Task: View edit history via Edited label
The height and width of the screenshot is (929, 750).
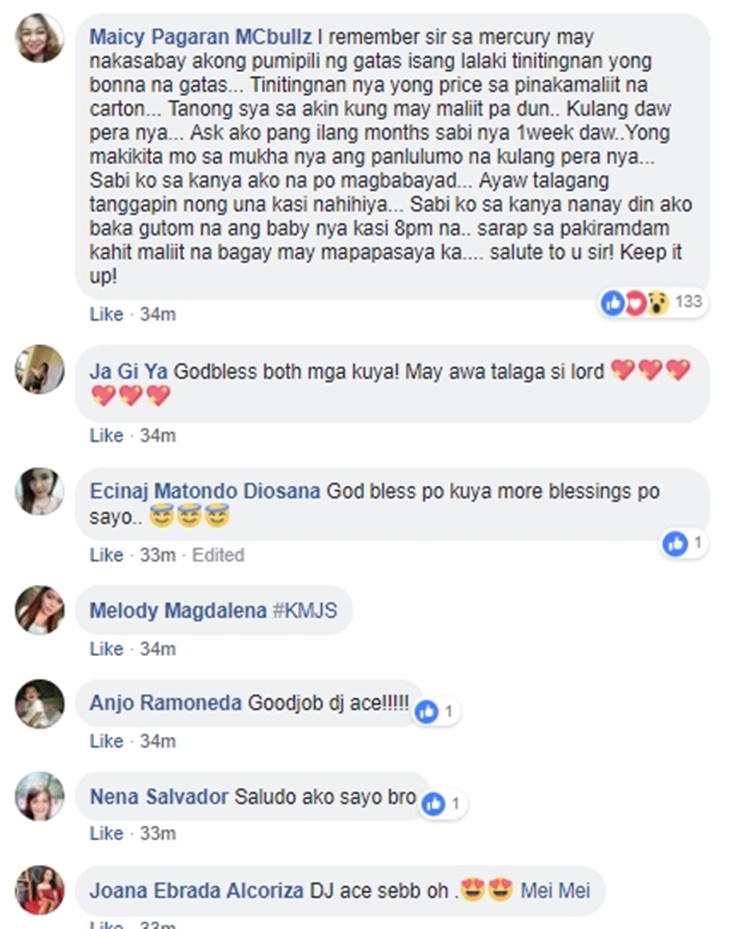Action: 218,555
